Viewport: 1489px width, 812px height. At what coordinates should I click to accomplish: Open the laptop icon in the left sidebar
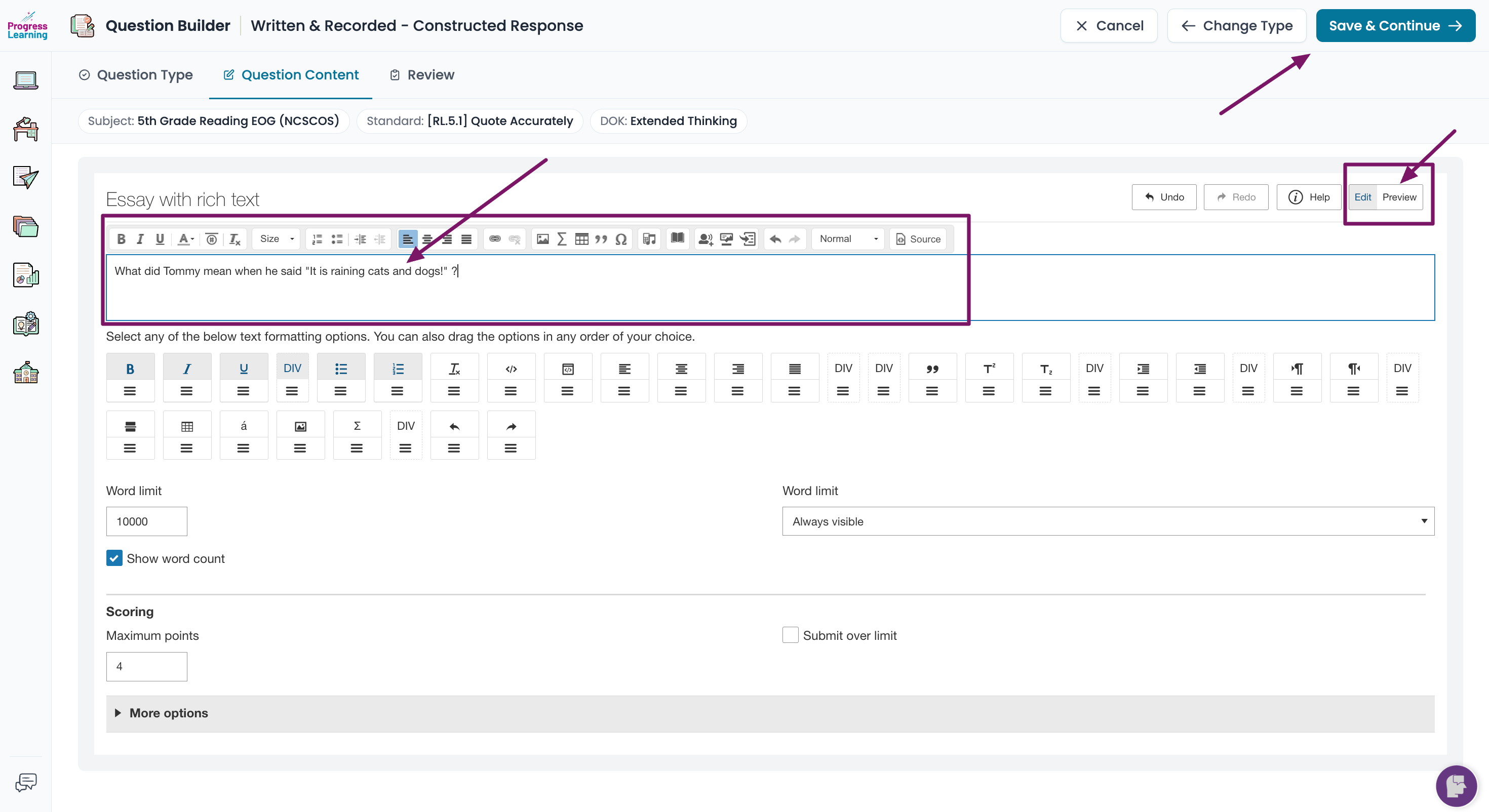click(26, 80)
